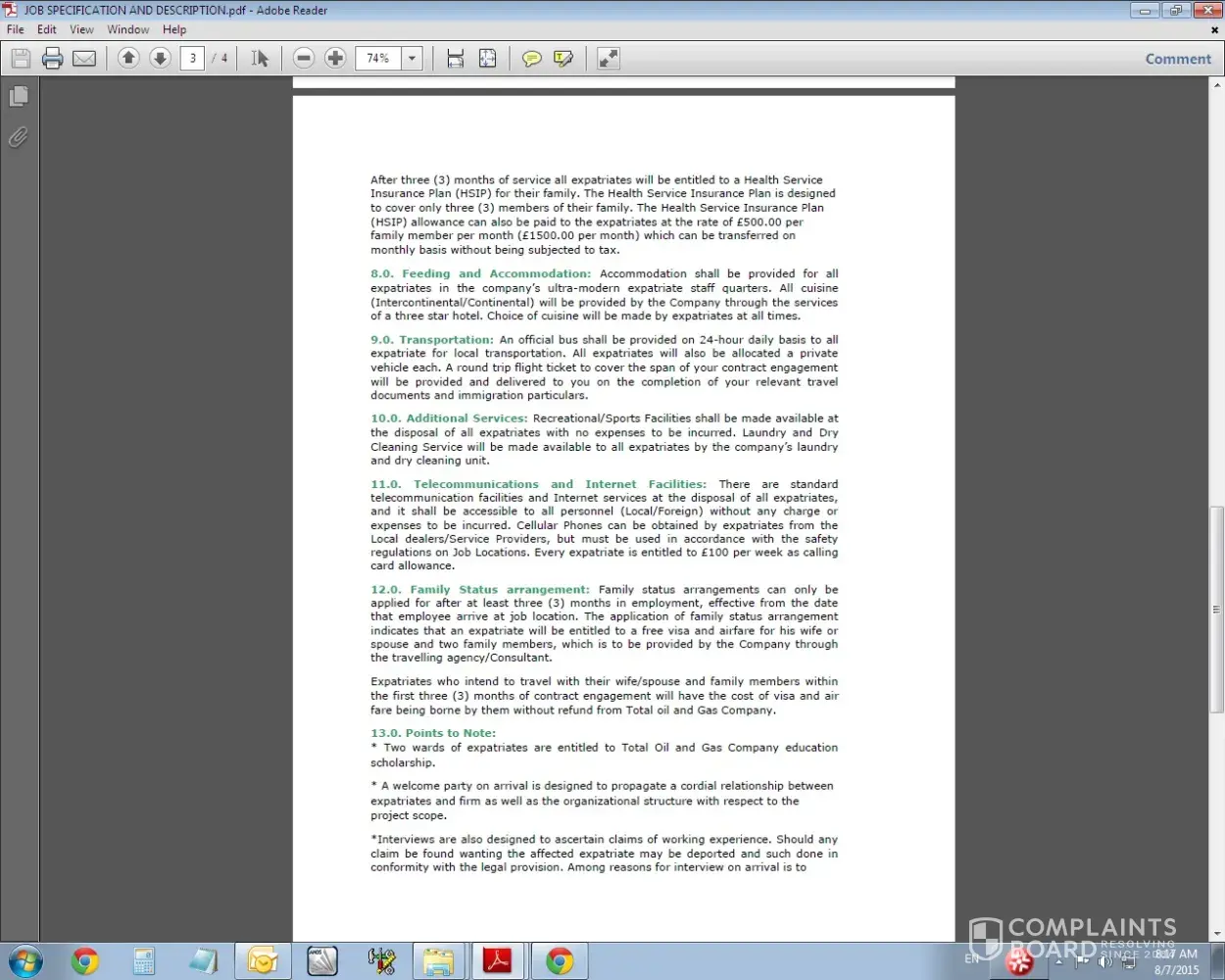Click heading '12.0. Family Status arrangement:'
The width and height of the screenshot is (1225, 980).
480,590
